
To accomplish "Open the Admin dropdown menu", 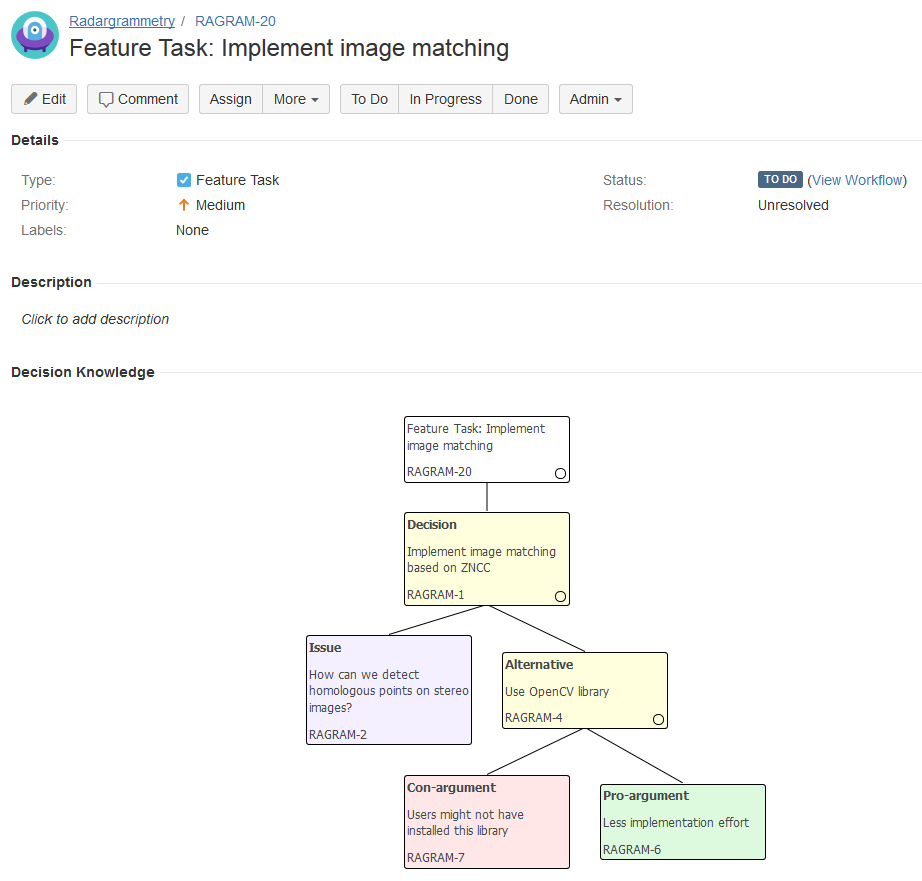I will click(595, 98).
